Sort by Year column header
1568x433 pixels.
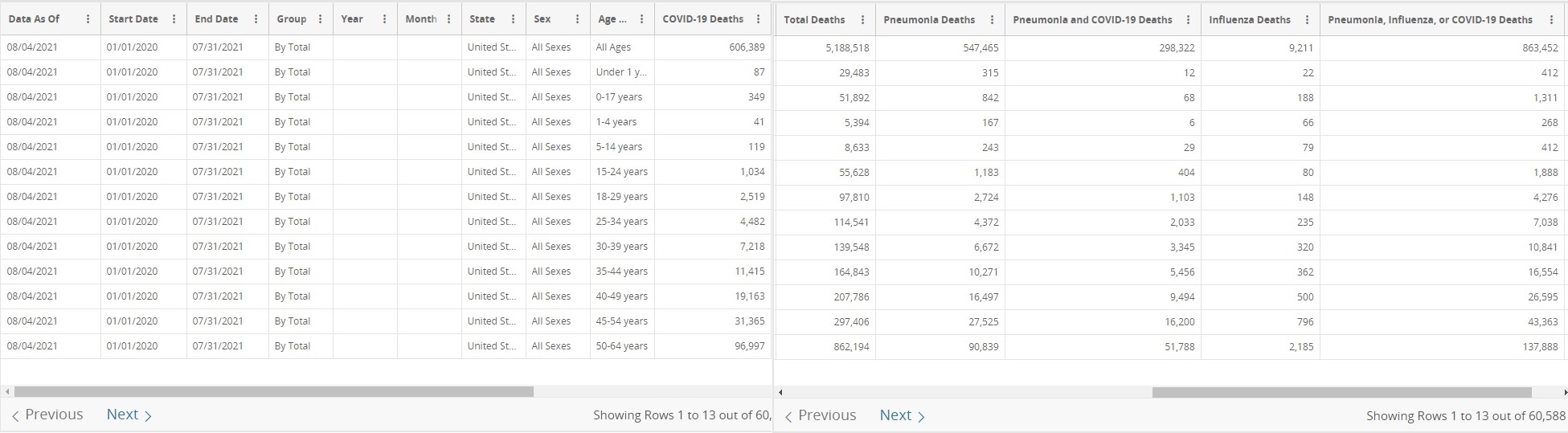point(352,19)
